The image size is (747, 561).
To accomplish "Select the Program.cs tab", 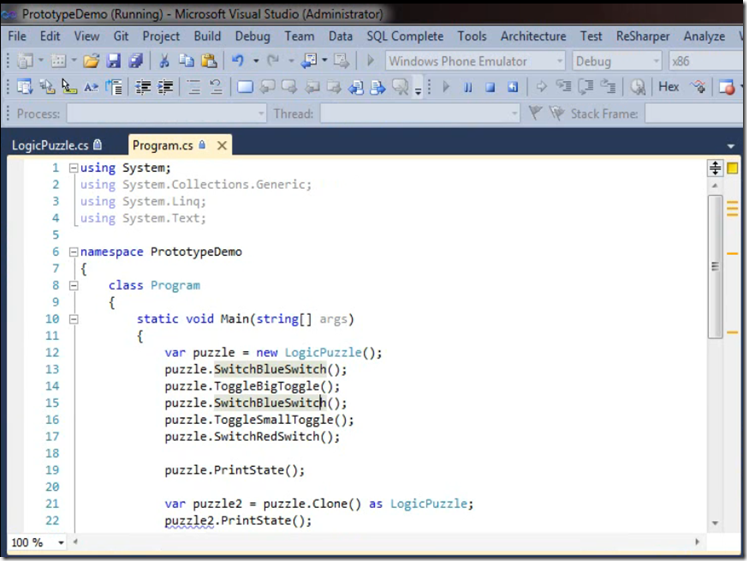I will [163, 145].
